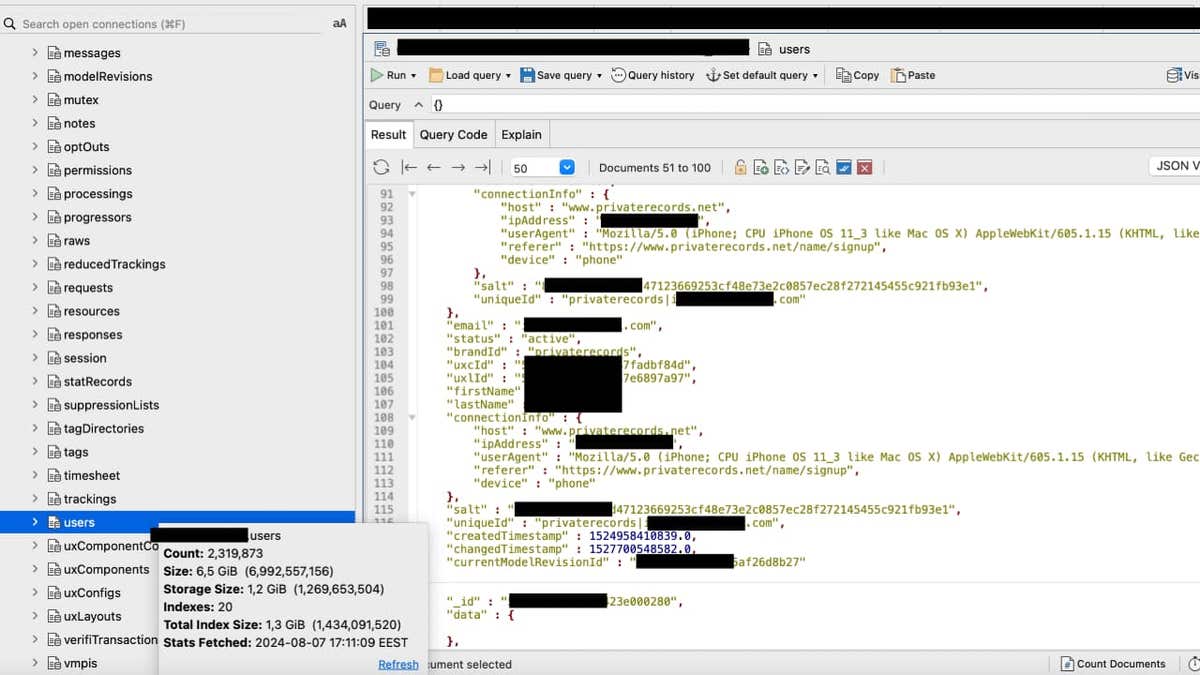The width and height of the screenshot is (1200, 675).
Task: Toggle case-sensitive search aA button
Action: [x=339, y=23]
